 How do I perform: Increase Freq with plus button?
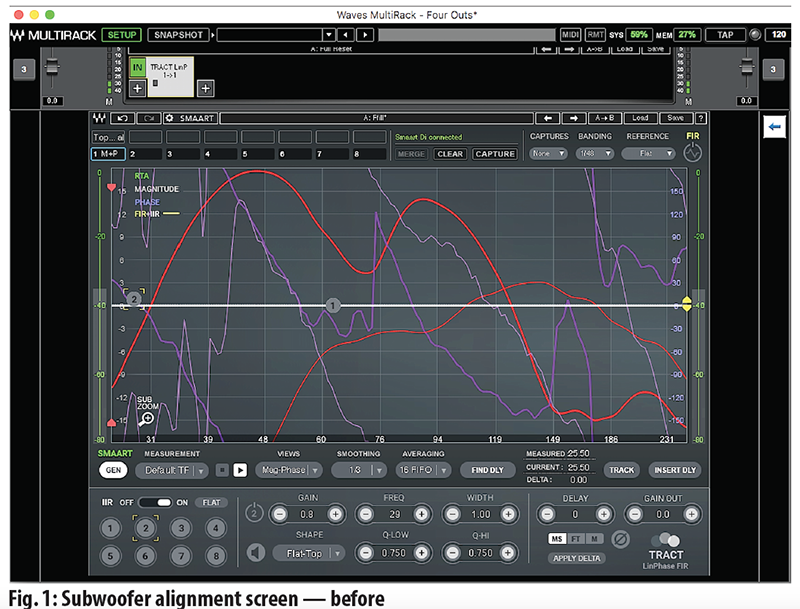click(x=421, y=514)
